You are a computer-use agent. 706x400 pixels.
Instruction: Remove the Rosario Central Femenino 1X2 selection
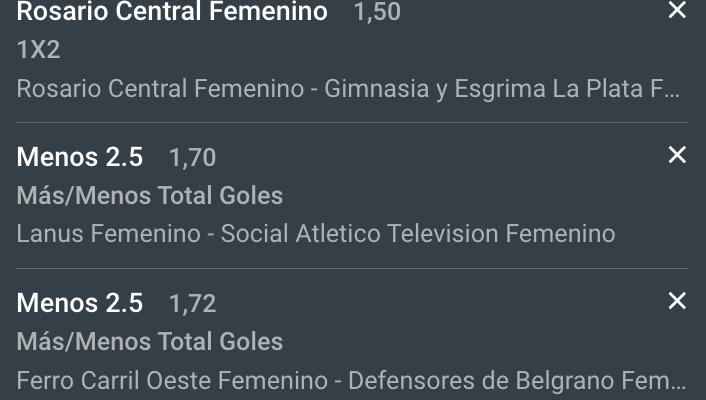(x=677, y=11)
